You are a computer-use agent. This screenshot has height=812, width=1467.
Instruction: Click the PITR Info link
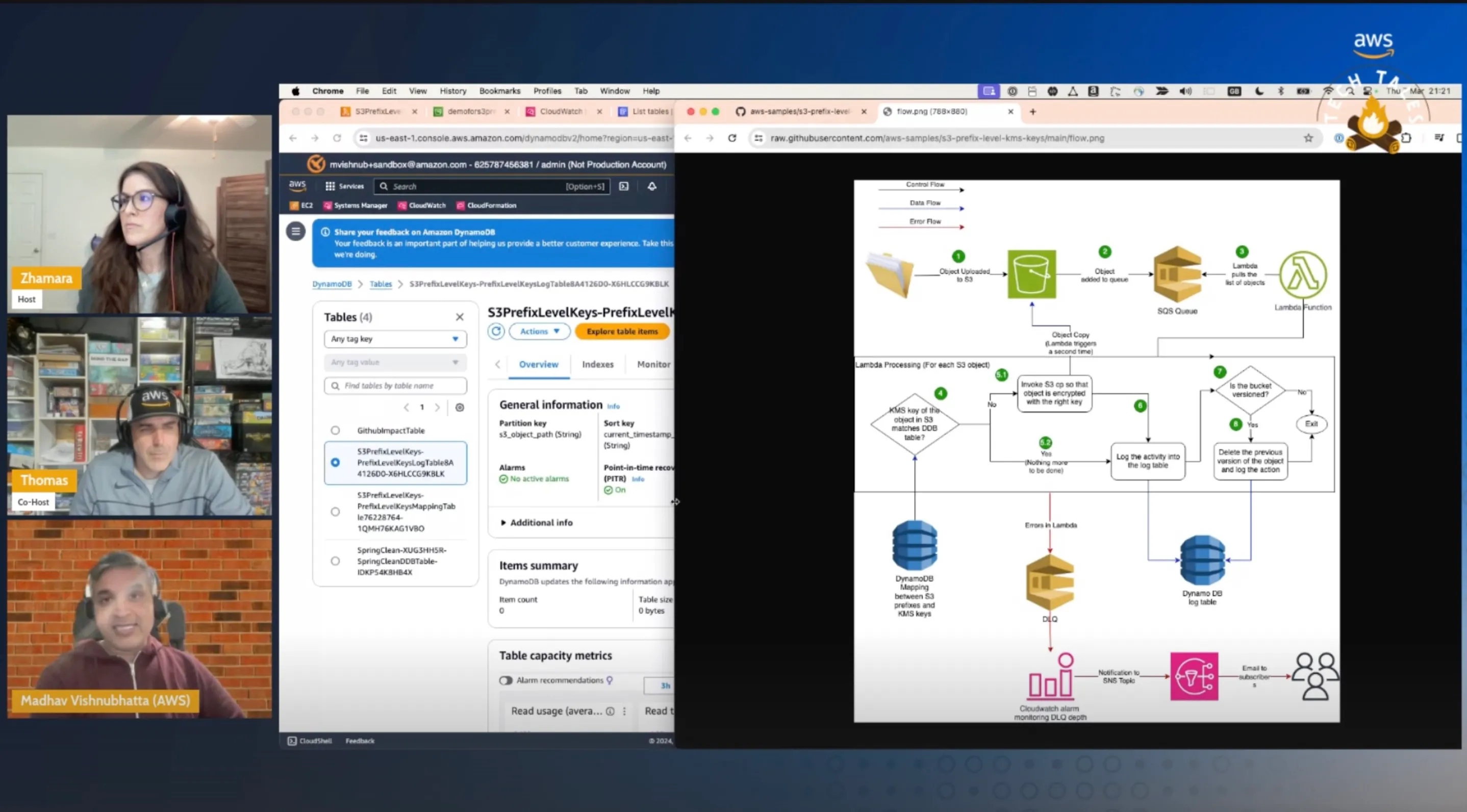(x=638, y=479)
